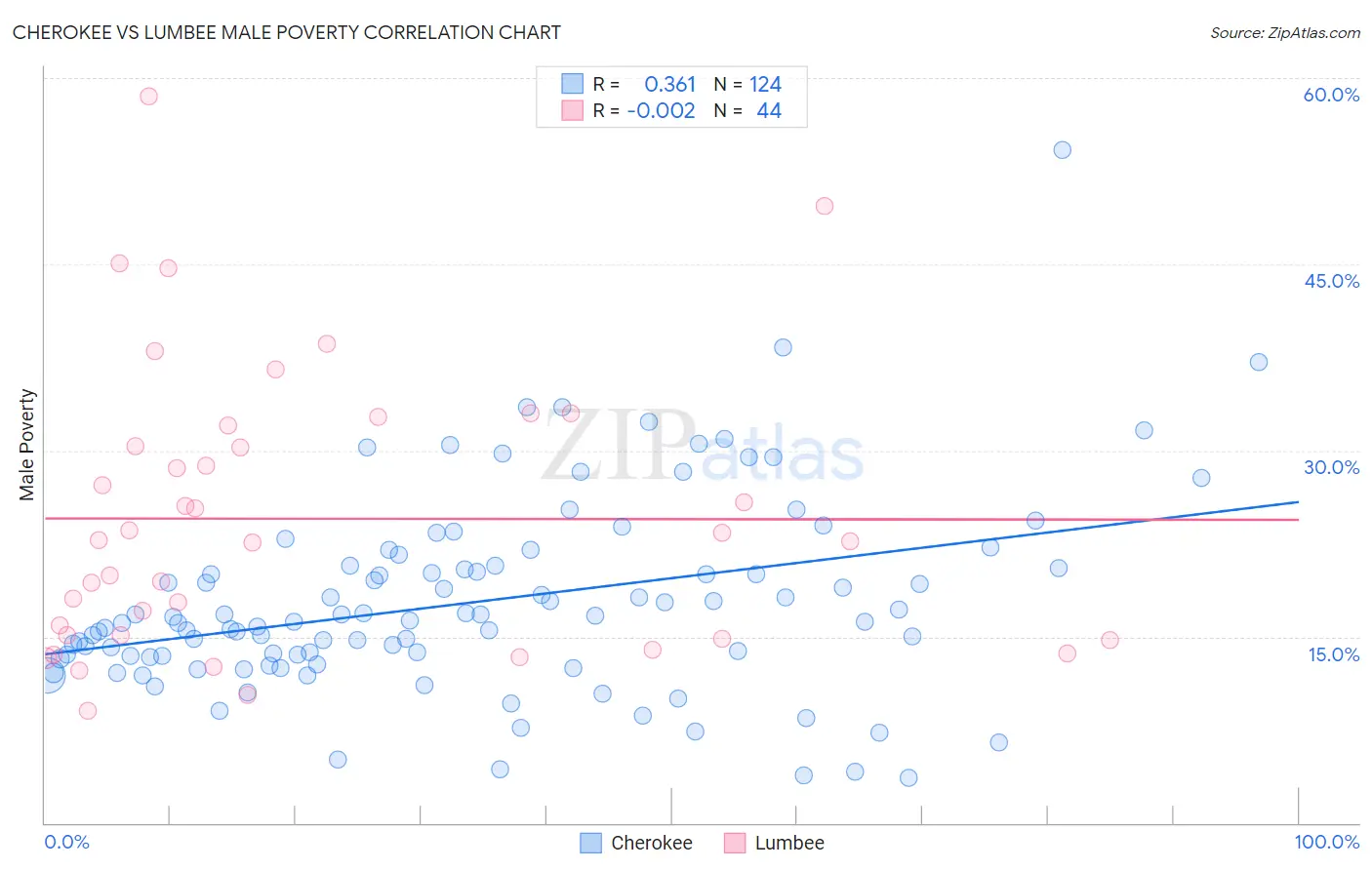Click the highest pink Lumbee point near 60%
This screenshot has height=870, width=1372.
pyautogui.click(x=148, y=96)
